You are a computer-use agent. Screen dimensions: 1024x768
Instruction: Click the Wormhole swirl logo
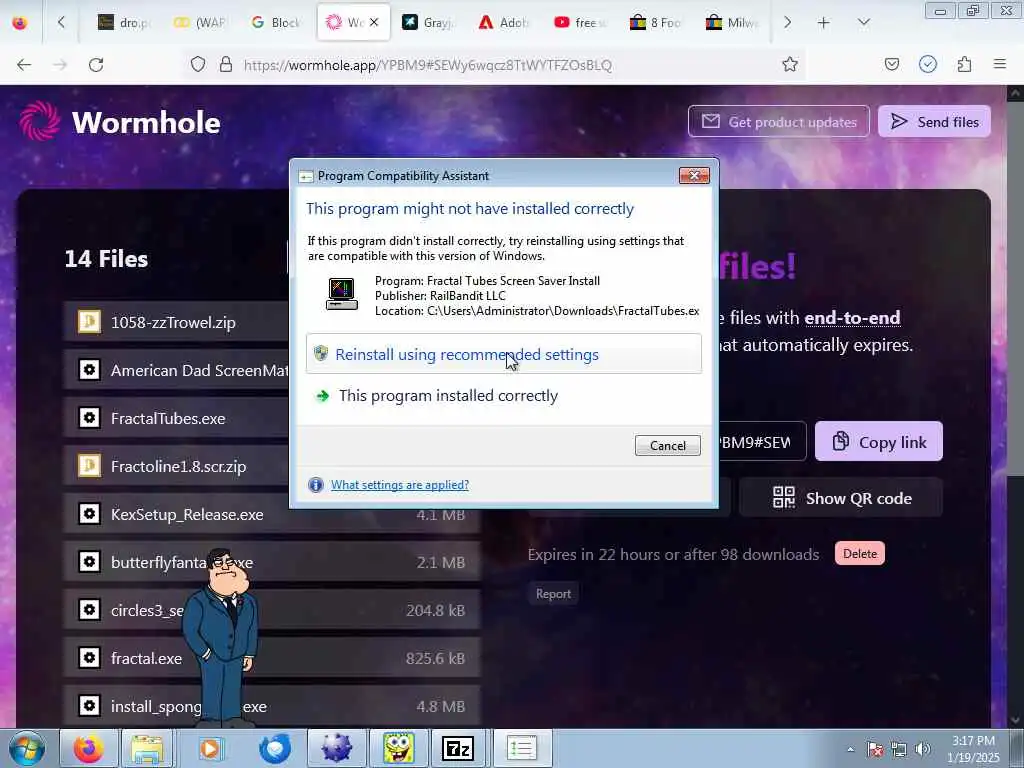click(x=40, y=121)
